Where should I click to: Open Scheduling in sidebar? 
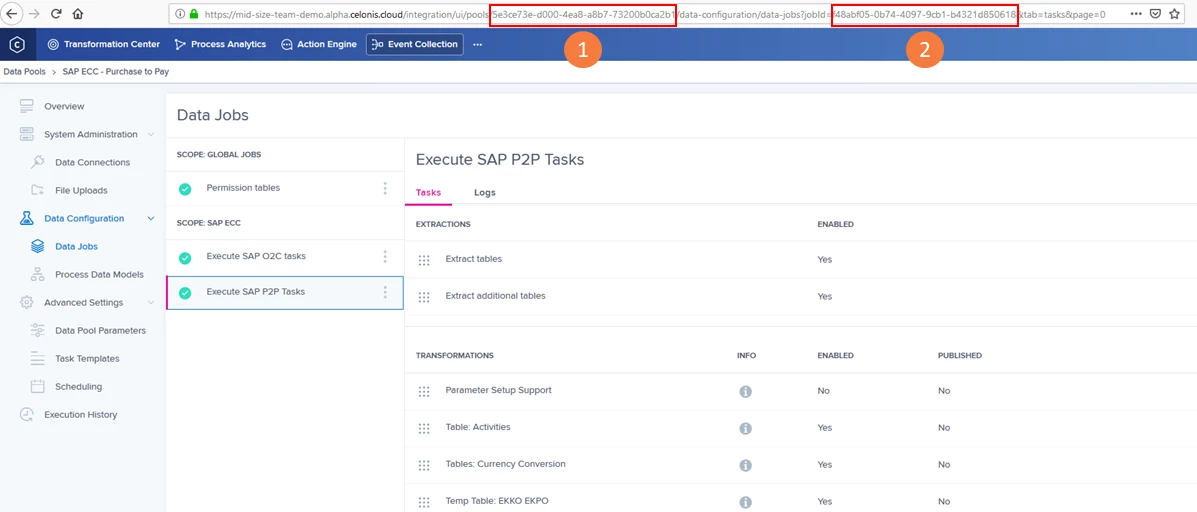click(x=79, y=387)
